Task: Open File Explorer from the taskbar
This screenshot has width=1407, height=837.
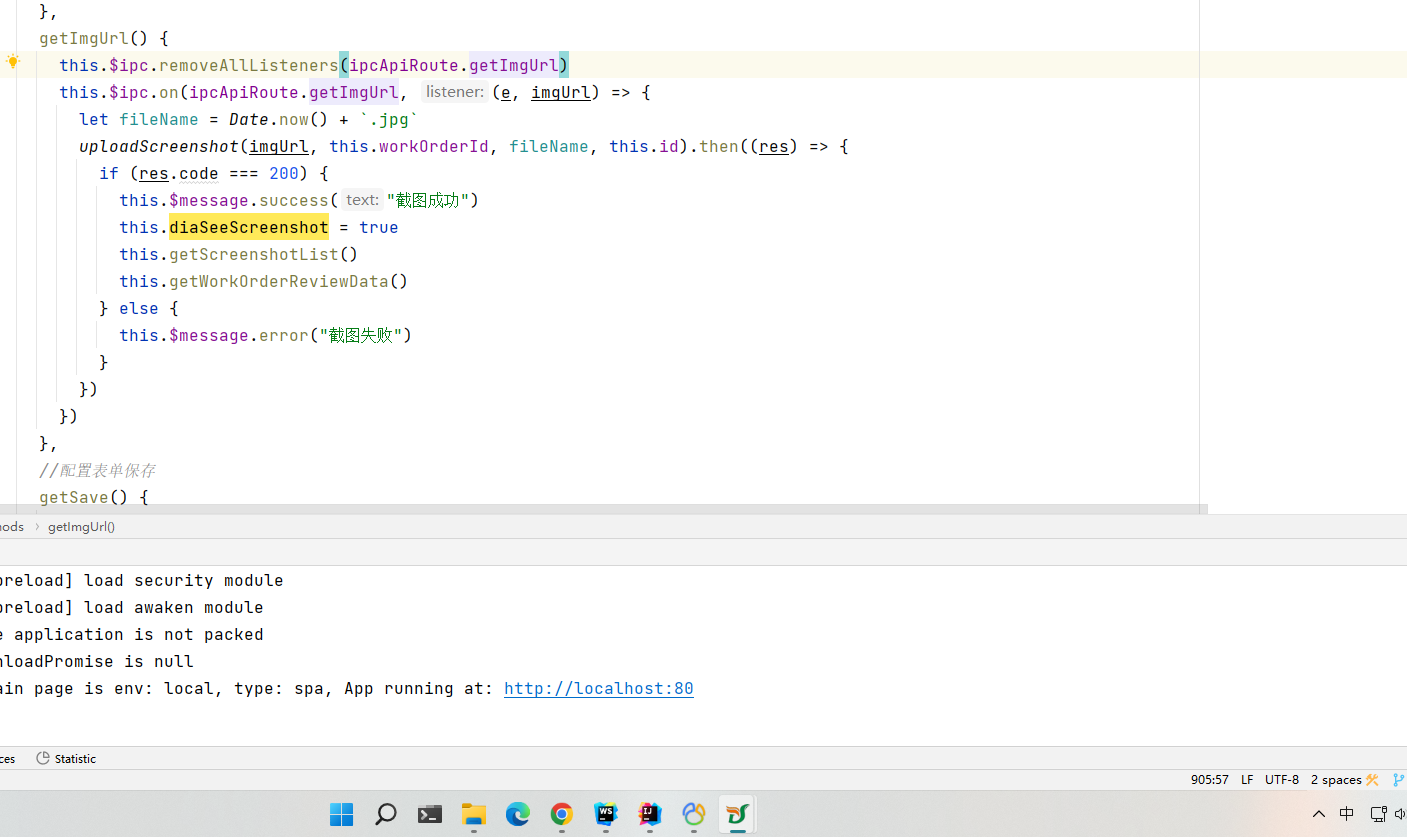Action: coord(474,814)
